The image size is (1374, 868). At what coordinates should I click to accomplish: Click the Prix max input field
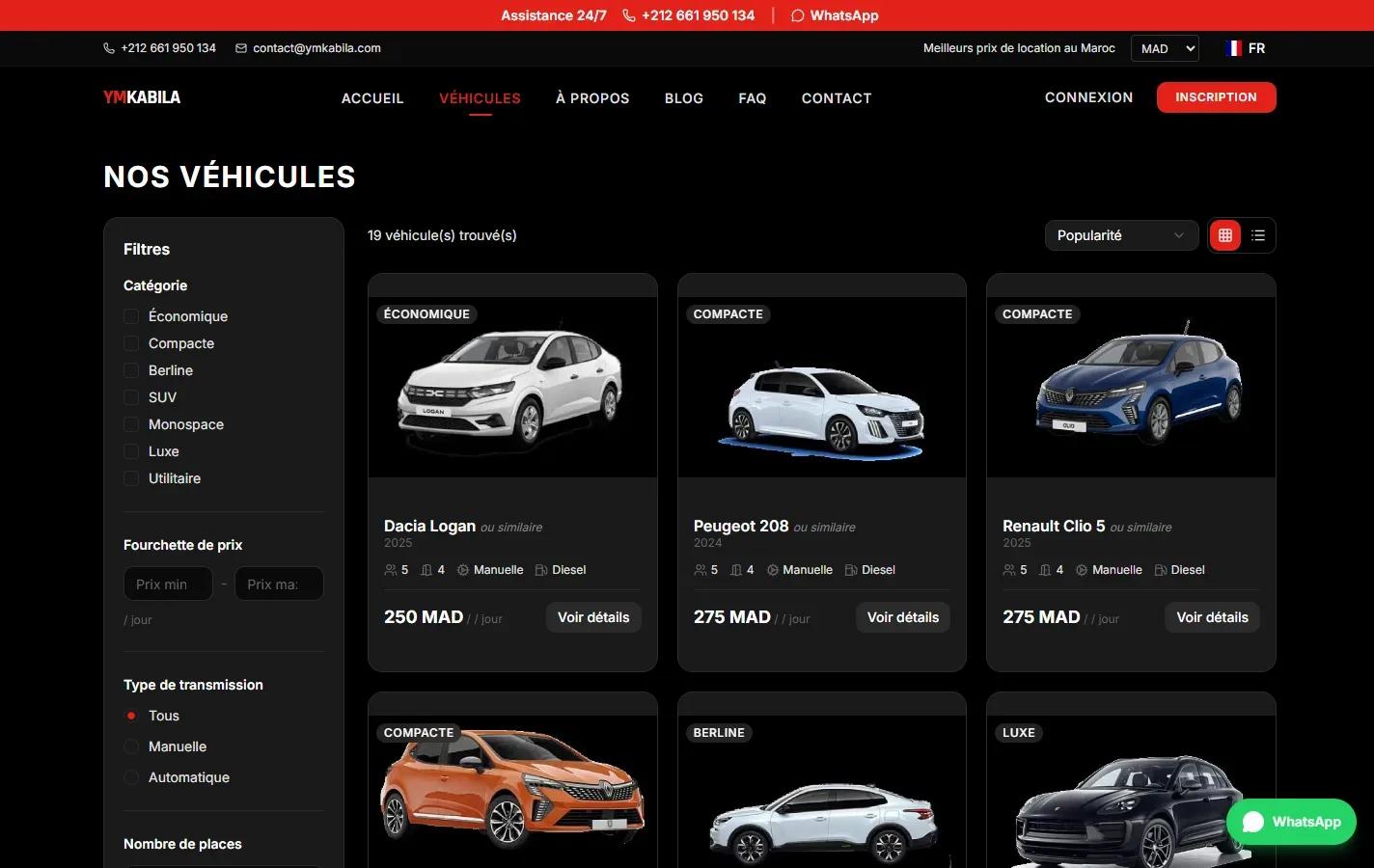tap(279, 583)
